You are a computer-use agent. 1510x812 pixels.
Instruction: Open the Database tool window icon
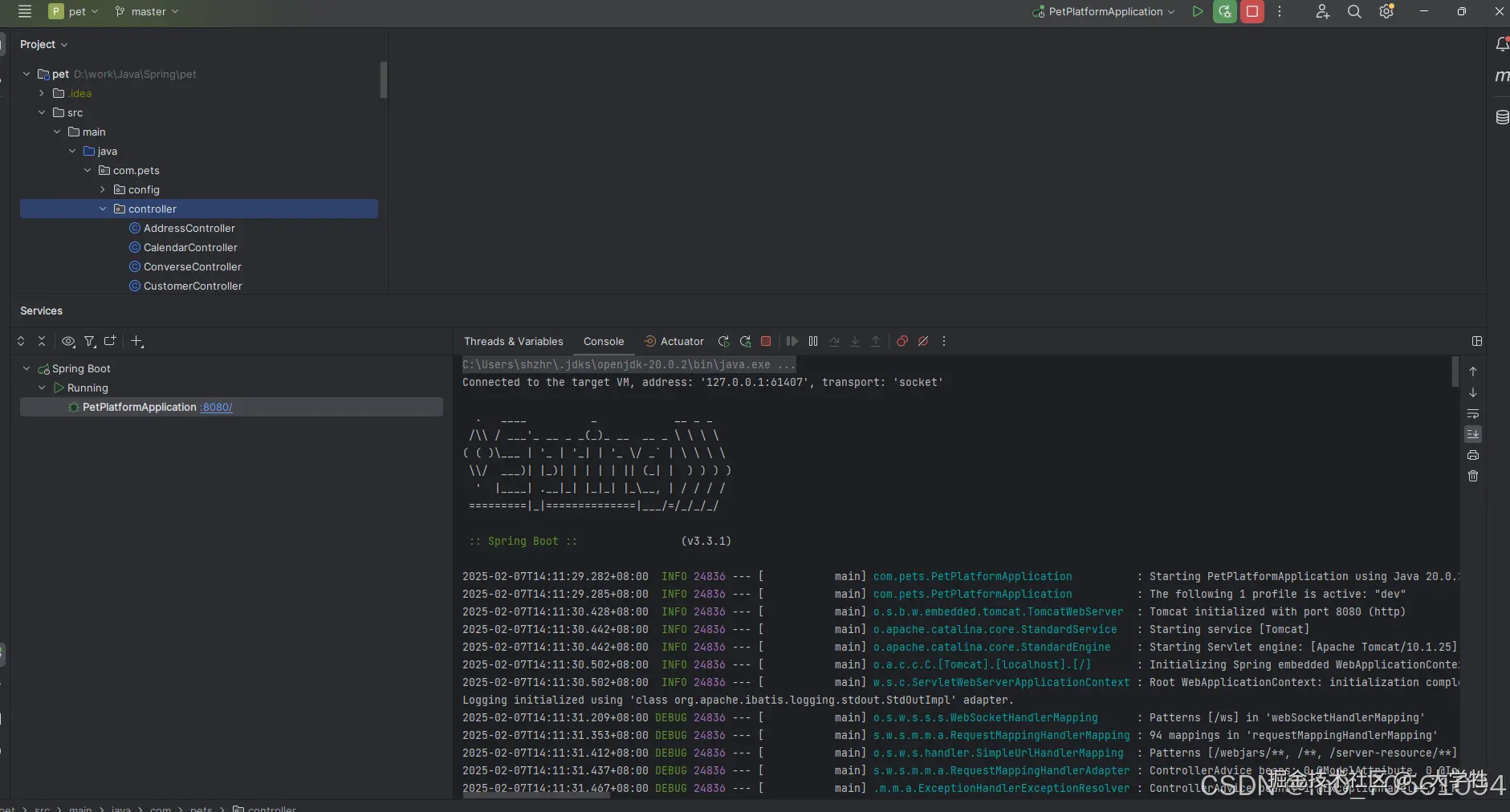pos(1502,117)
